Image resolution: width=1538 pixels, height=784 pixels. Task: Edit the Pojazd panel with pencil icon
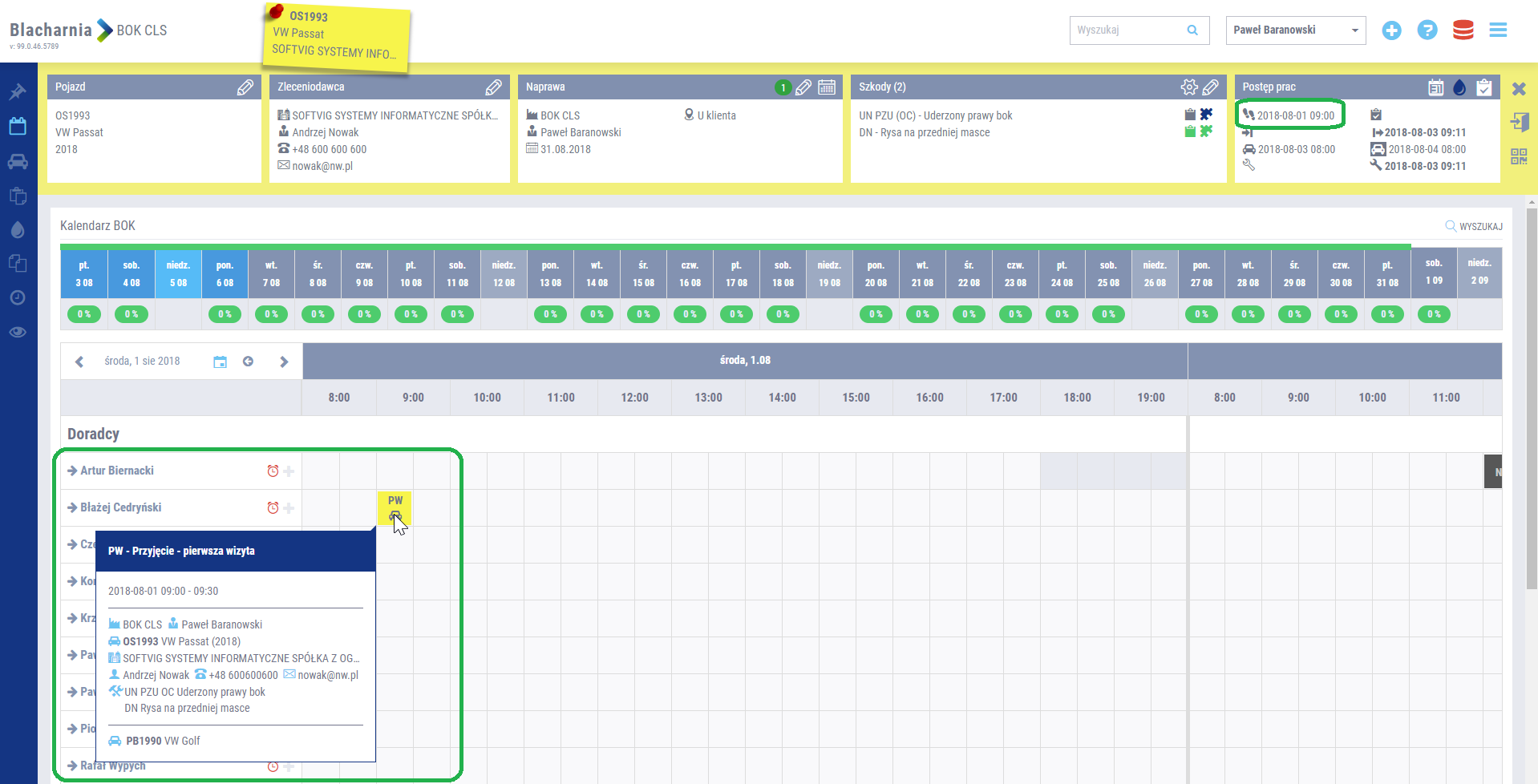(245, 87)
